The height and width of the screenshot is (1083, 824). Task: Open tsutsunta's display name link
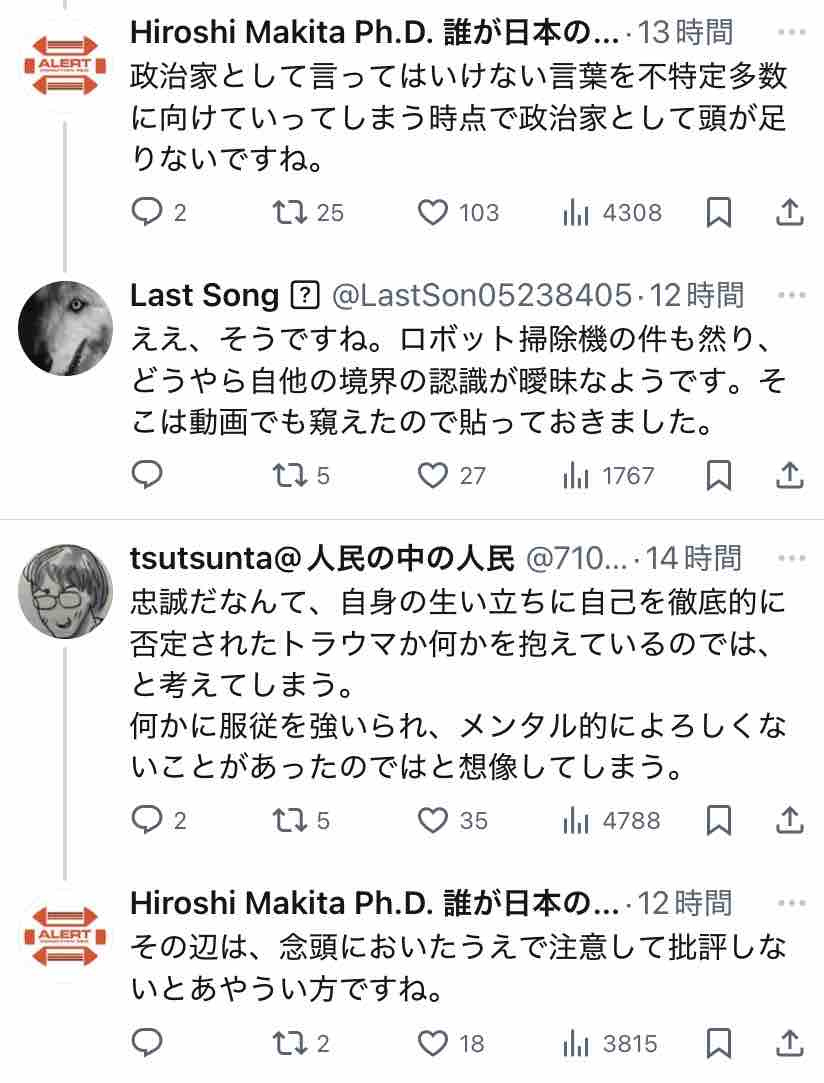[x=322, y=558]
